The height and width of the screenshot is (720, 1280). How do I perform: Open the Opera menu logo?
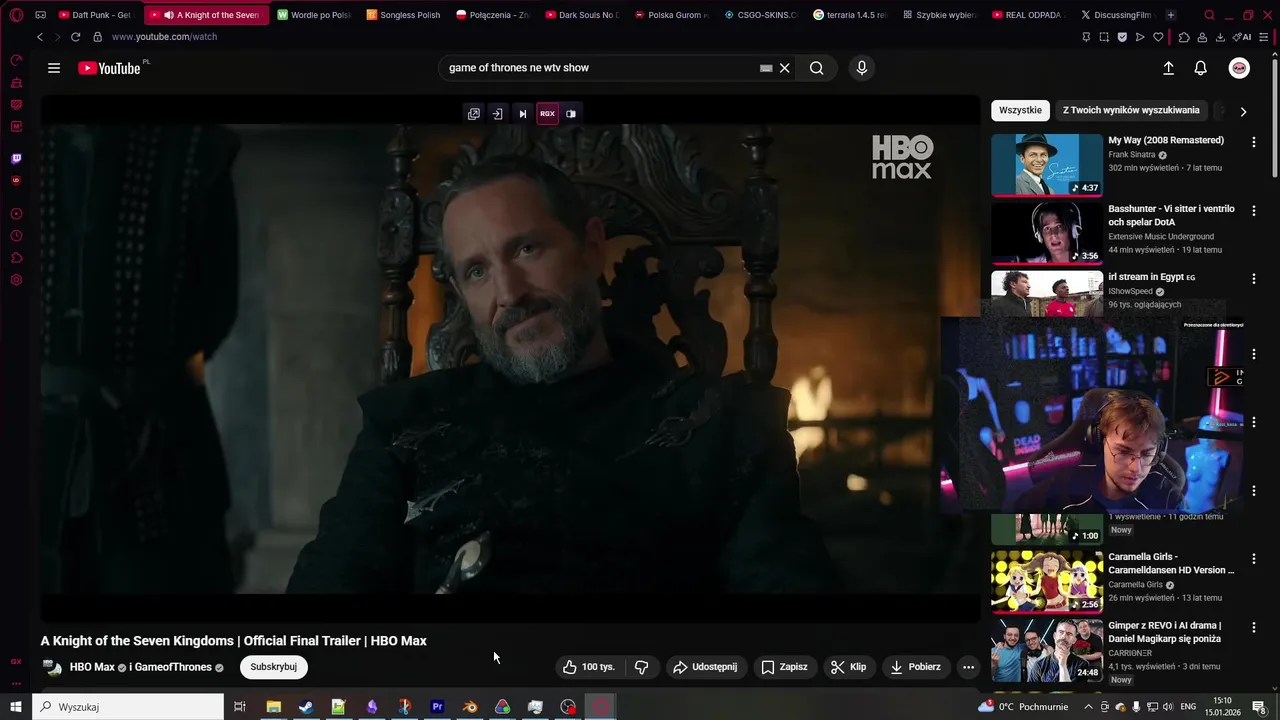click(x=16, y=15)
